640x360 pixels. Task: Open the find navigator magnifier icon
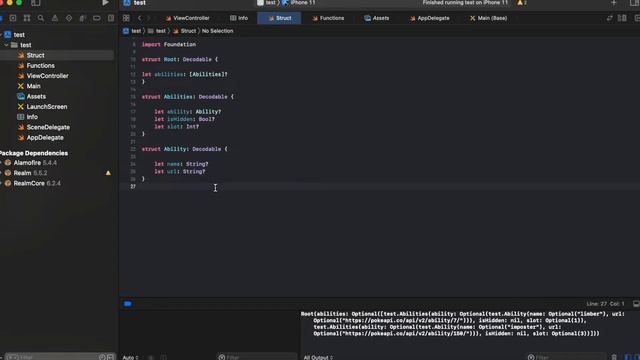(40, 18)
